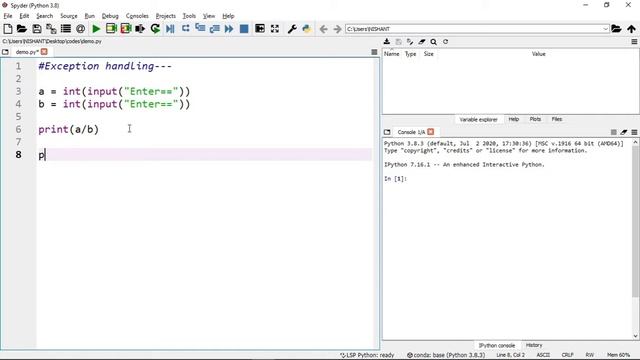Viewport: 640px width, 360px height.
Task: Refresh variables icon
Action: pyautogui.click(x=445, y=42)
